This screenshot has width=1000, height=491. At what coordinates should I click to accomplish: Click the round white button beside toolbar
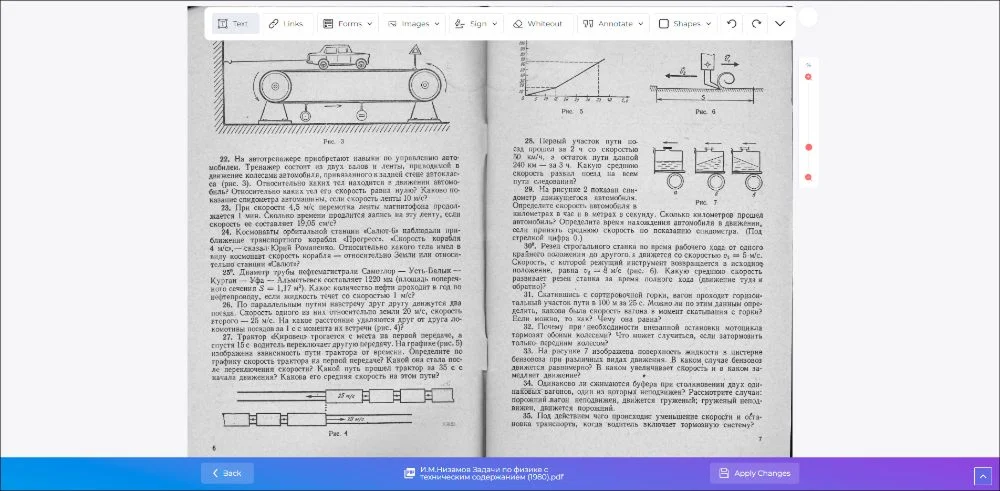808,17
